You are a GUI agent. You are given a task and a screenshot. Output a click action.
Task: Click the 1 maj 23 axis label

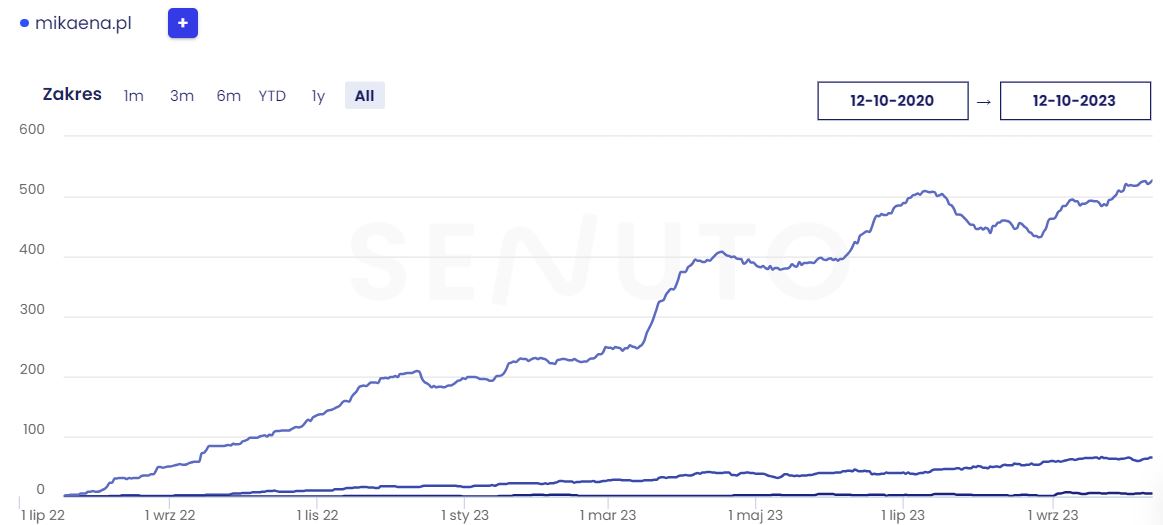[755, 515]
